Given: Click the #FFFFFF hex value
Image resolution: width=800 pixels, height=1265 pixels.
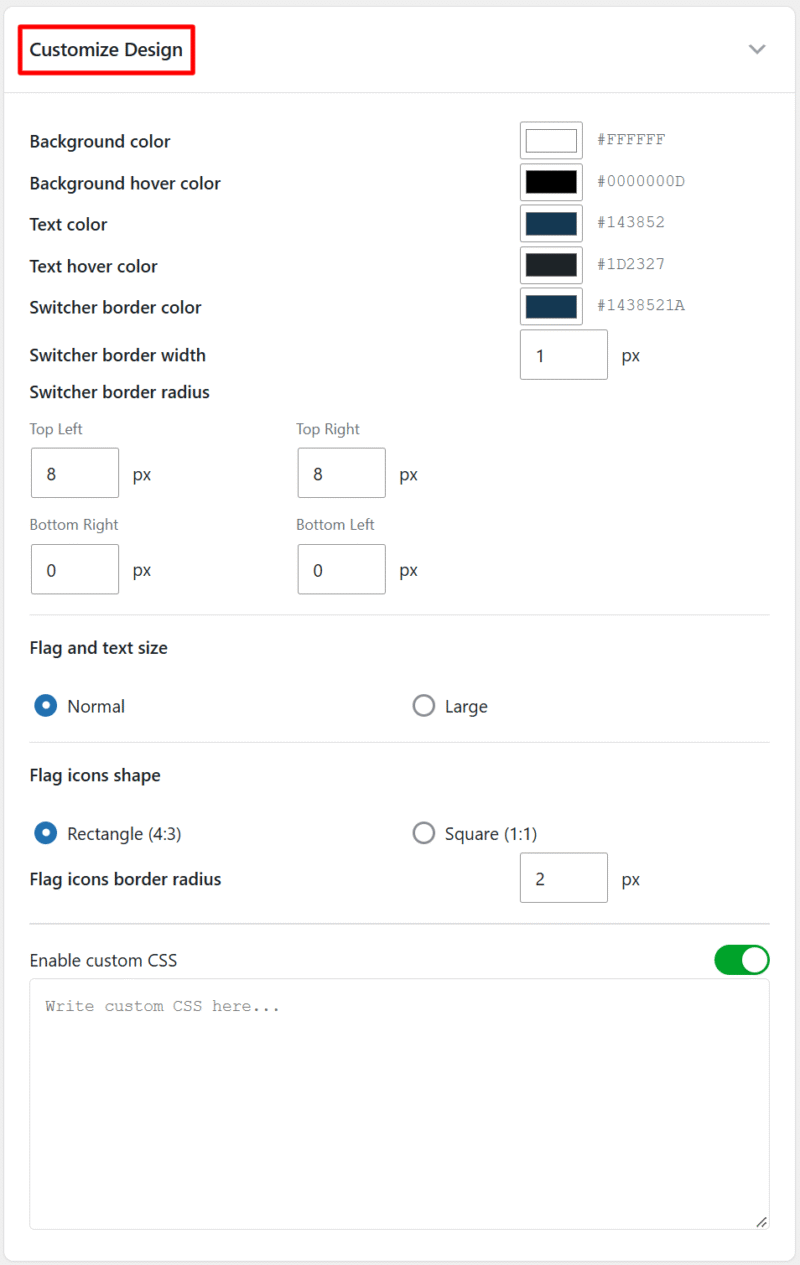Looking at the screenshot, I should coord(631,140).
